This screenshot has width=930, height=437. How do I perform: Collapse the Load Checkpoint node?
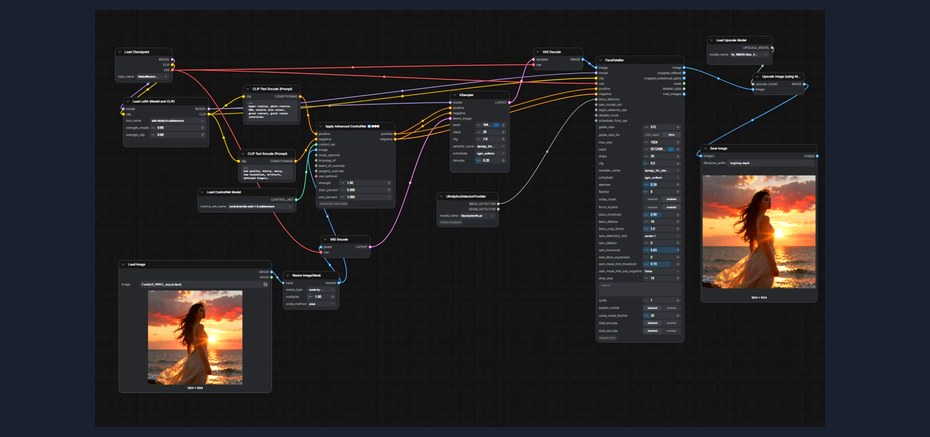120,52
